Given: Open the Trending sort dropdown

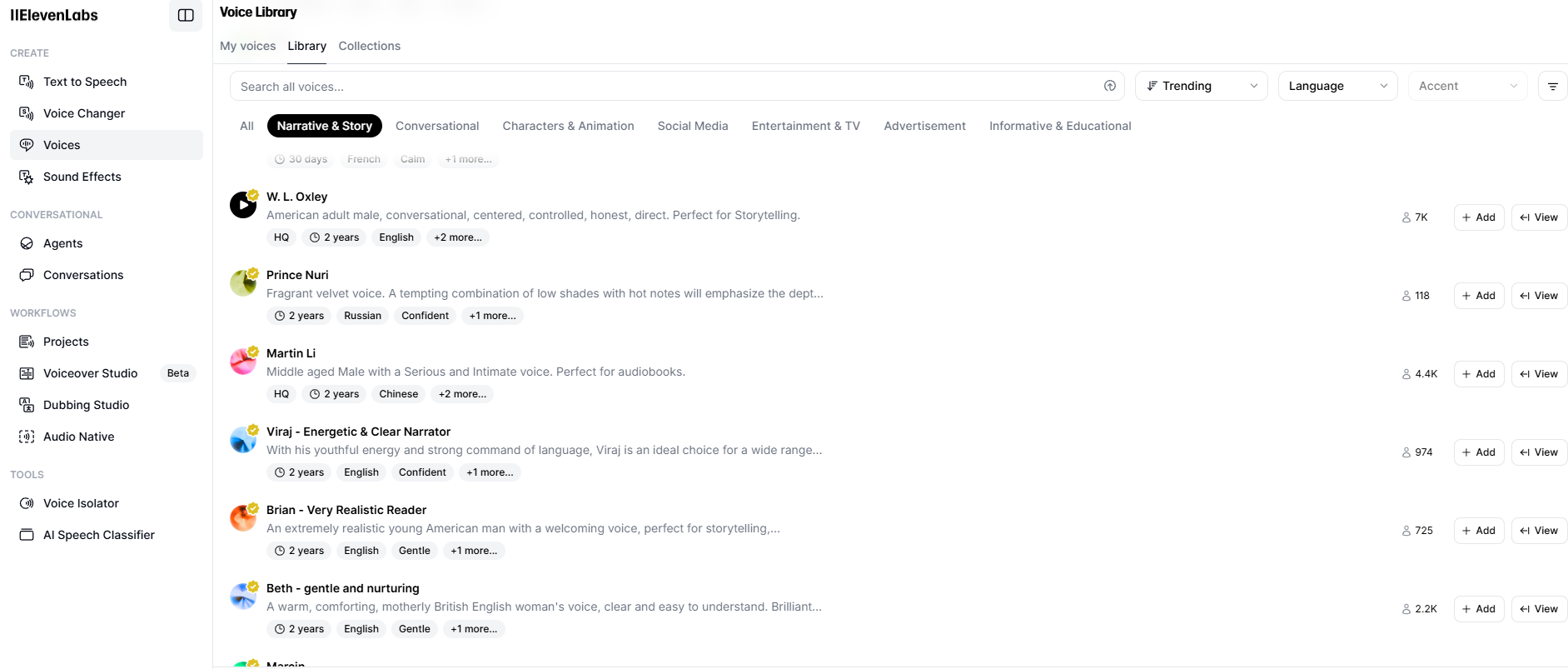Looking at the screenshot, I should pos(1202,86).
